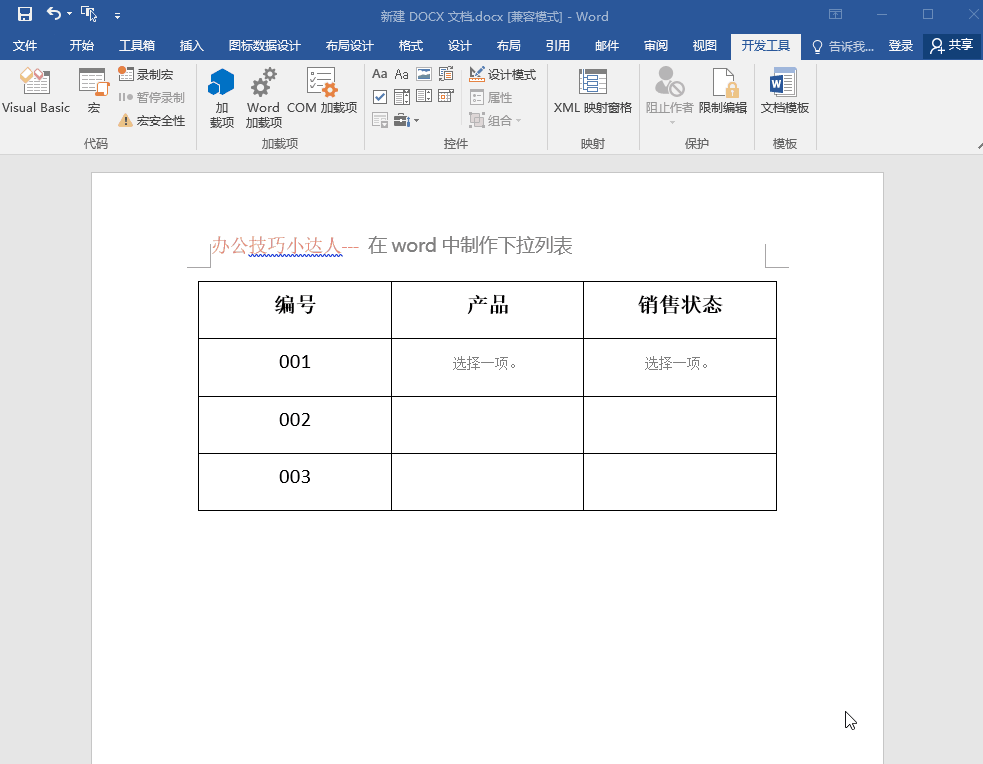Image resolution: width=983 pixels, height=764 pixels.
Task: Open 限制编辑 restrict editing pane
Action: tap(723, 92)
